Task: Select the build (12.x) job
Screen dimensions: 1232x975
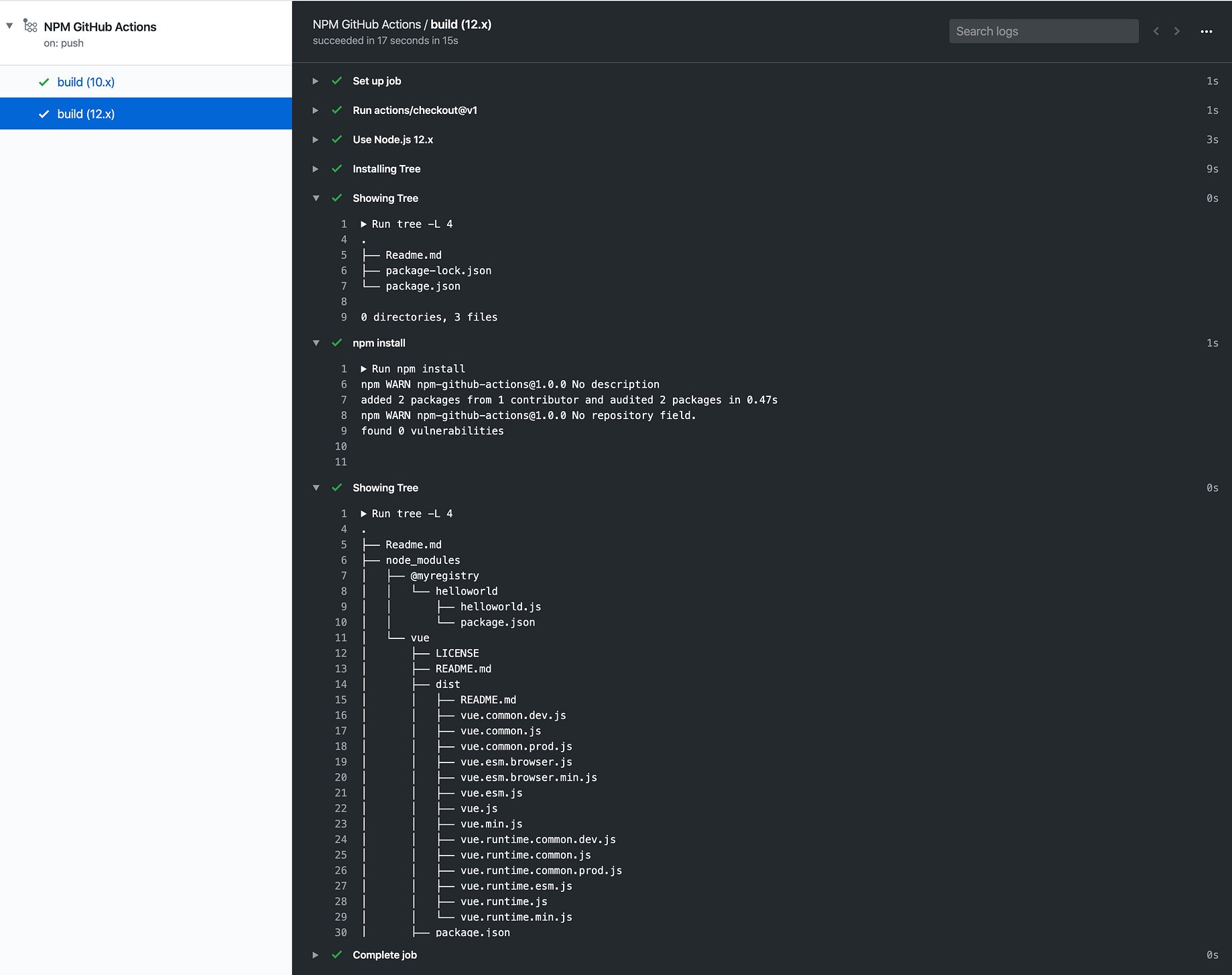Action: point(146,114)
